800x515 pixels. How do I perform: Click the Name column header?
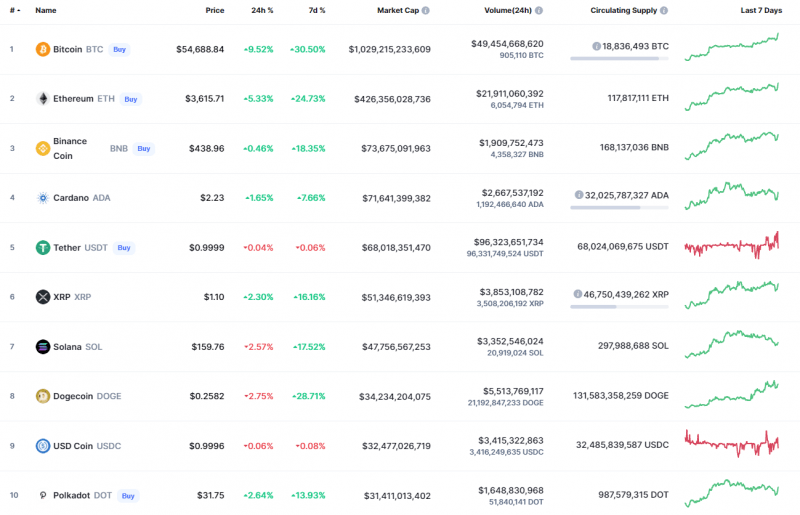point(46,10)
